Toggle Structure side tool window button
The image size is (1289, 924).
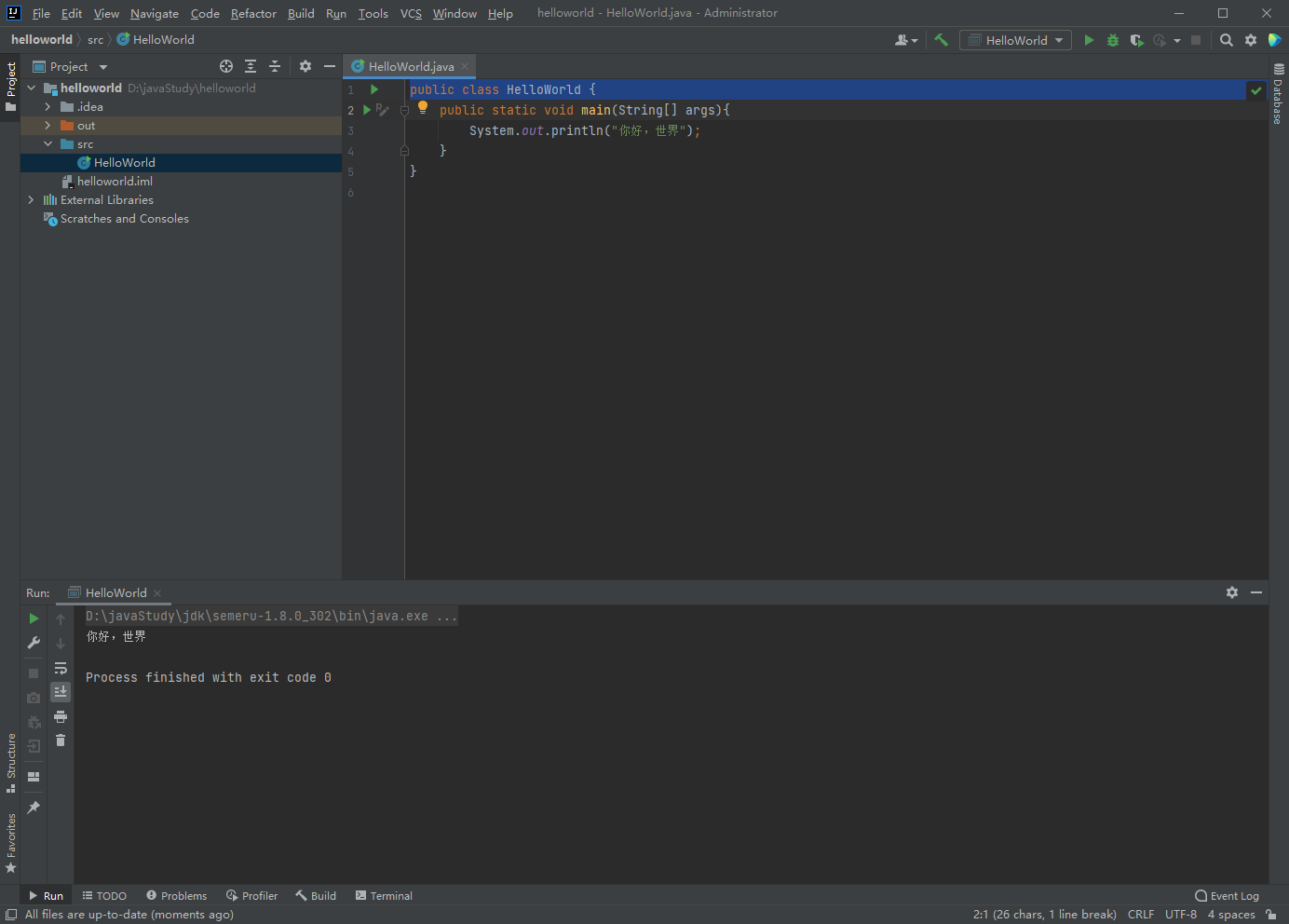[x=10, y=764]
